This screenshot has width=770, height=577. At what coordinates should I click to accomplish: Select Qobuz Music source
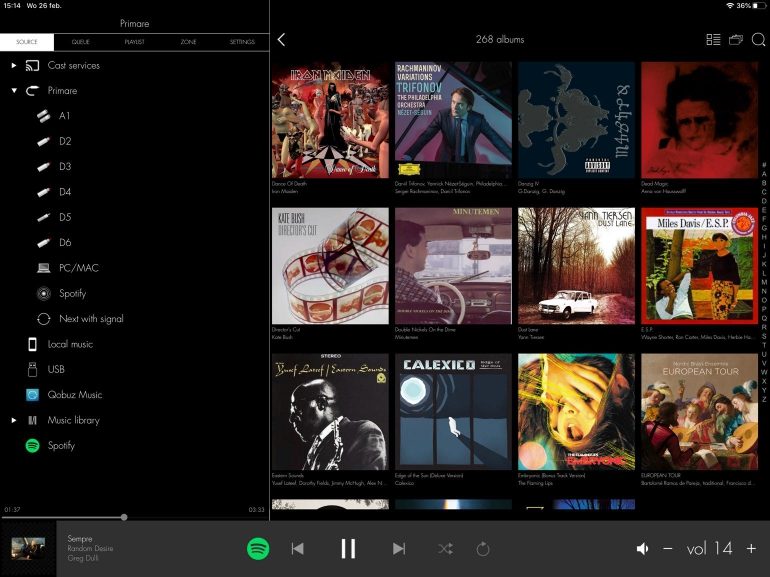click(x=75, y=395)
